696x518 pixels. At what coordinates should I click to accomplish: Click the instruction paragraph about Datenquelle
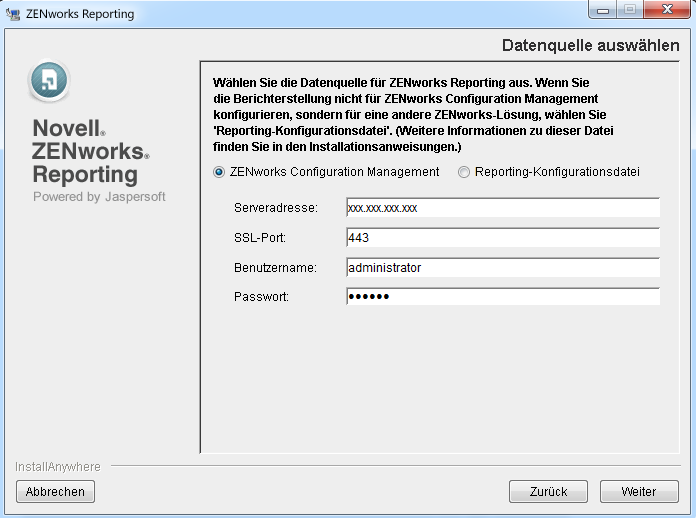point(413,115)
